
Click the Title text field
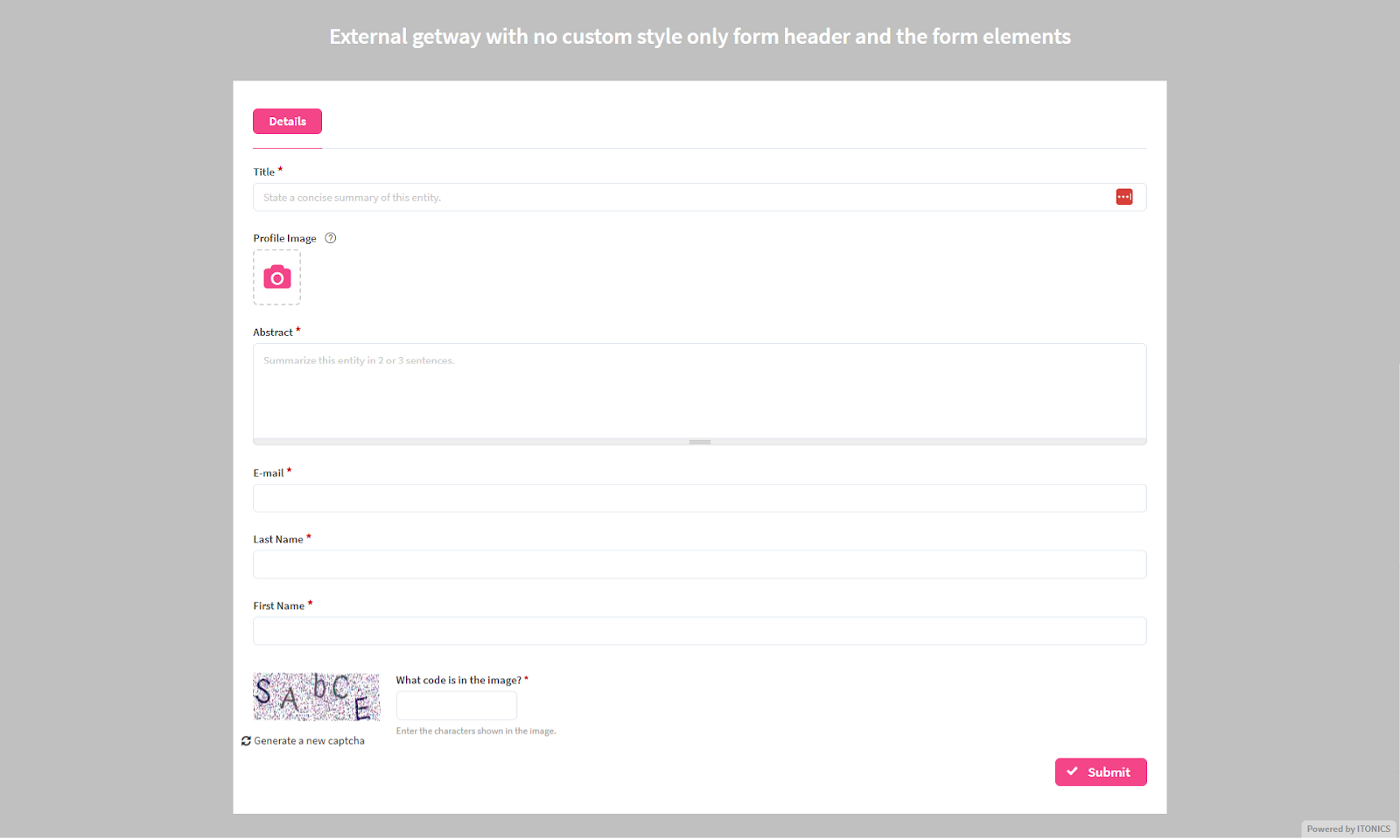coord(682,198)
